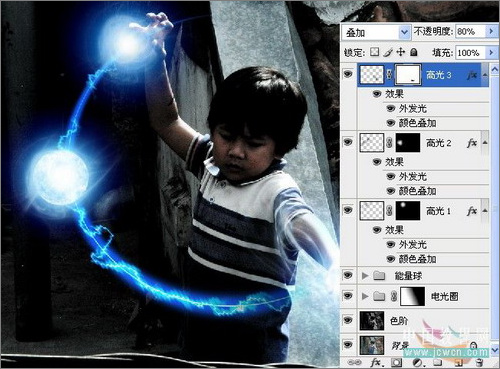Screen dimensions: 500x369
Task: Hide 效果 effects of 高光 2
Action: coord(377,162)
